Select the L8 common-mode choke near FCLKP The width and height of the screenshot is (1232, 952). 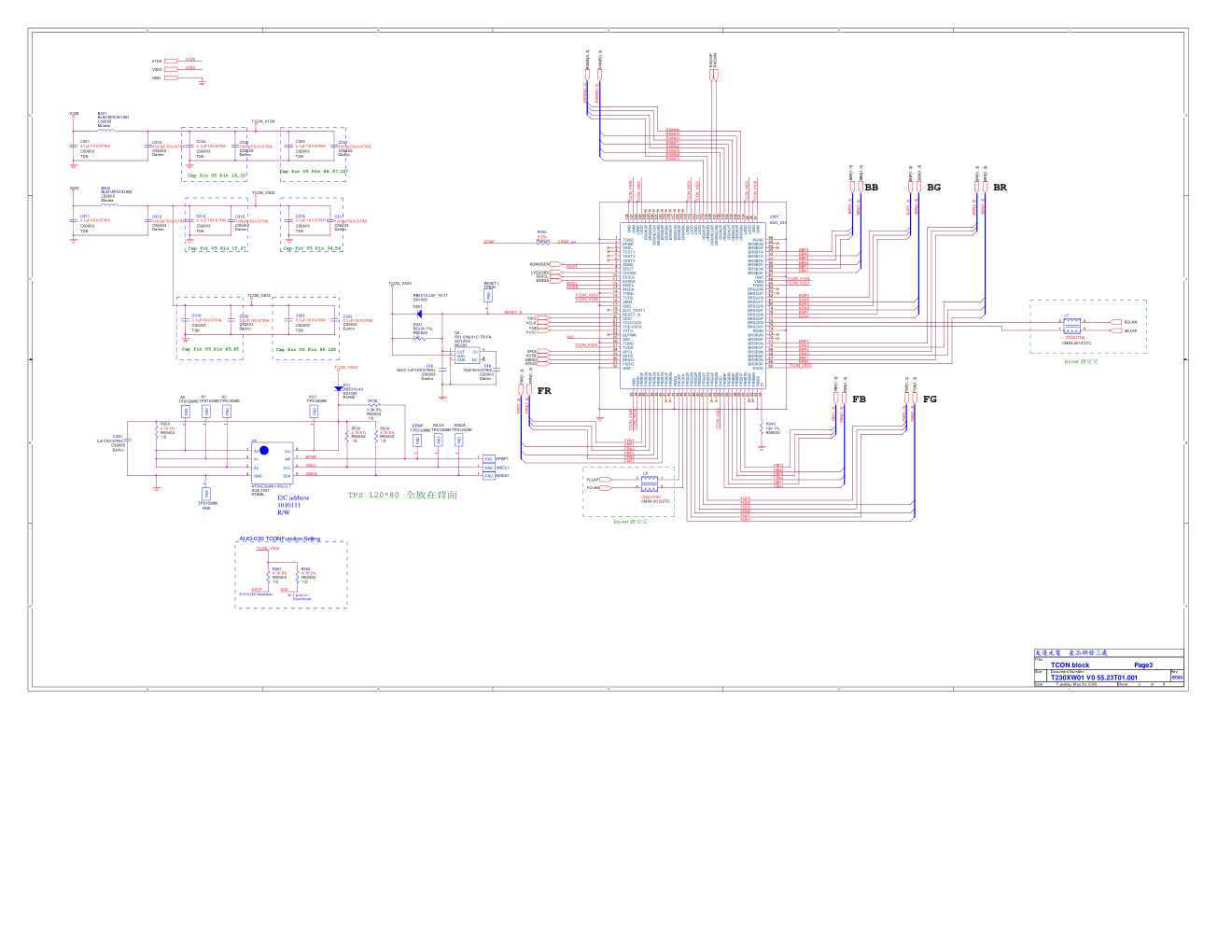click(650, 484)
